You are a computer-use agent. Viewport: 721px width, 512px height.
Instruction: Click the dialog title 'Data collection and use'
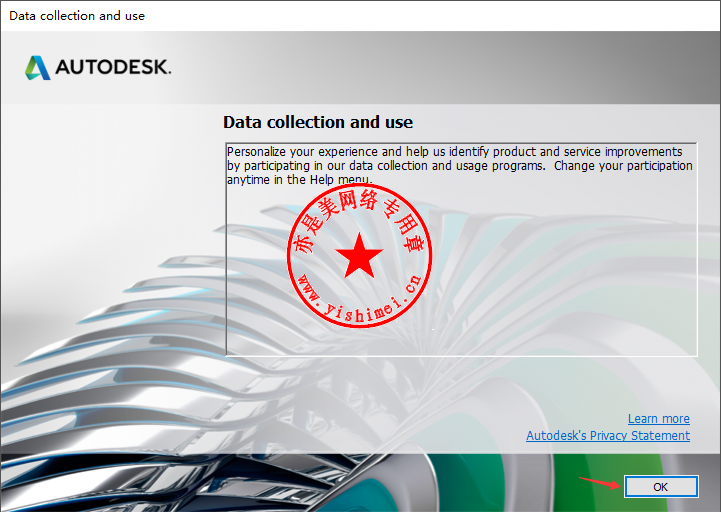(x=77, y=16)
